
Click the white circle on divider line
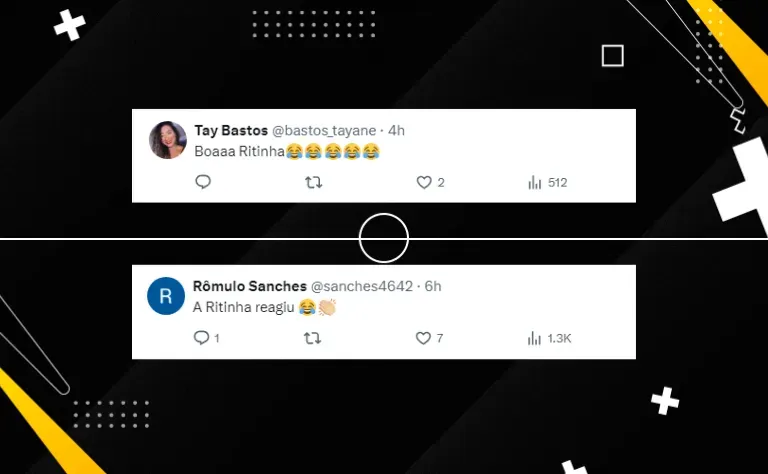(384, 238)
